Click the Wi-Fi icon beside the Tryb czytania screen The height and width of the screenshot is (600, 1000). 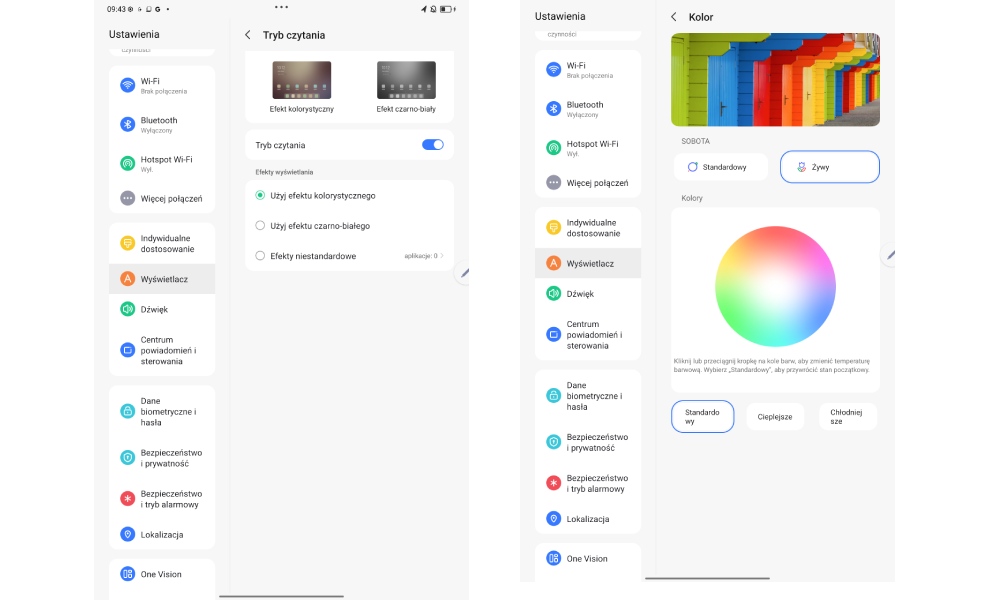tap(127, 85)
